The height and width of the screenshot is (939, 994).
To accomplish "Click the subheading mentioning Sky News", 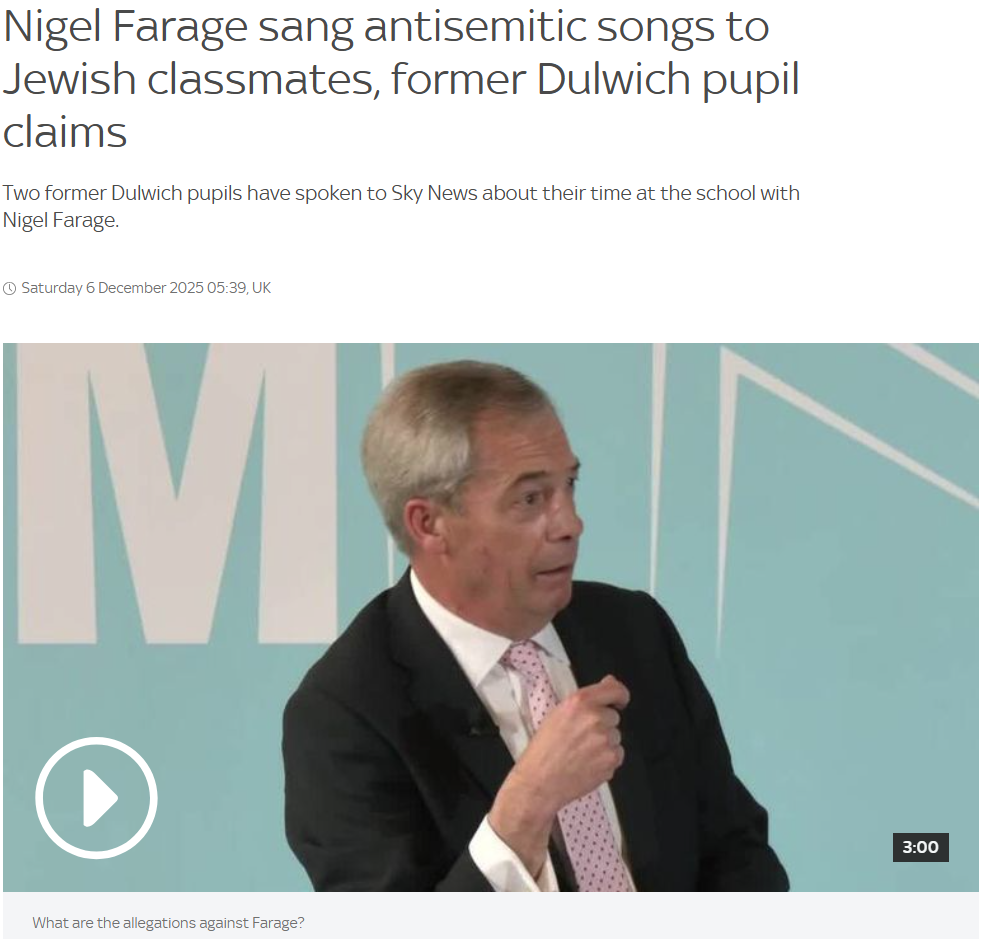I will 401,206.
